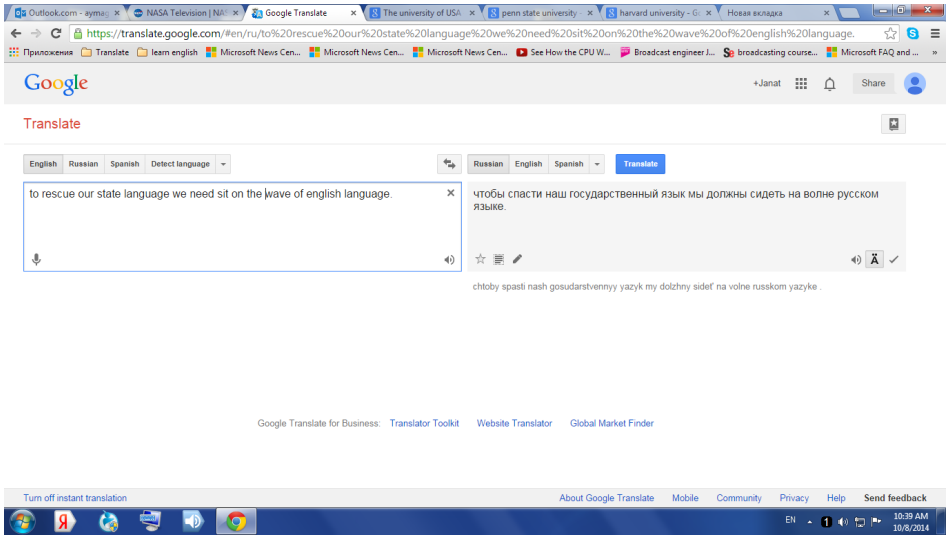This screenshot has height=541, width=947.
Task: Open the Приложения apps shortcut
Action: pyautogui.click(x=42, y=53)
